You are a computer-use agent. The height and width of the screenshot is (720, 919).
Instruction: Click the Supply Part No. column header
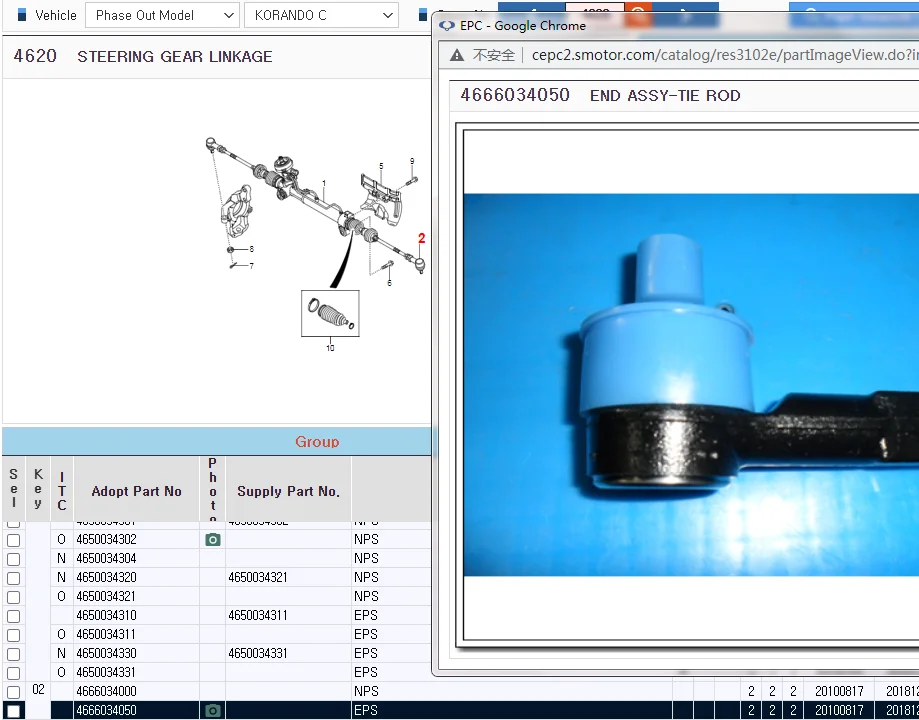tap(288, 491)
